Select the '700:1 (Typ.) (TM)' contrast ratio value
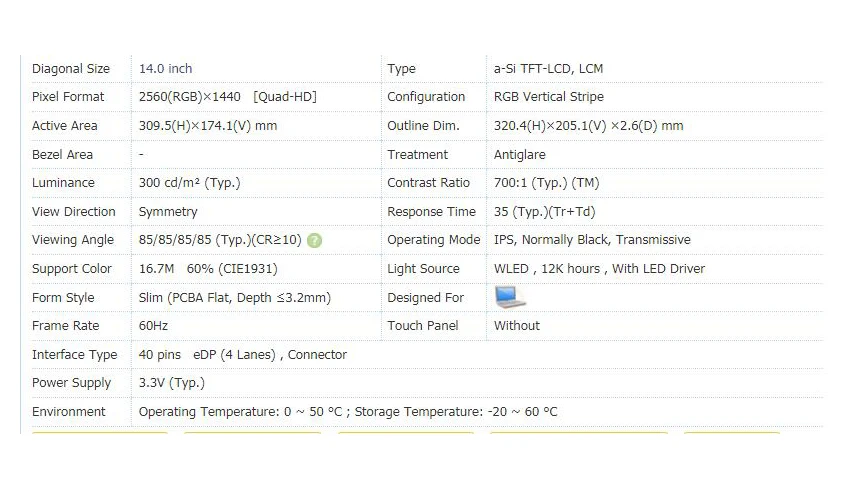The height and width of the screenshot is (480, 853). click(547, 183)
